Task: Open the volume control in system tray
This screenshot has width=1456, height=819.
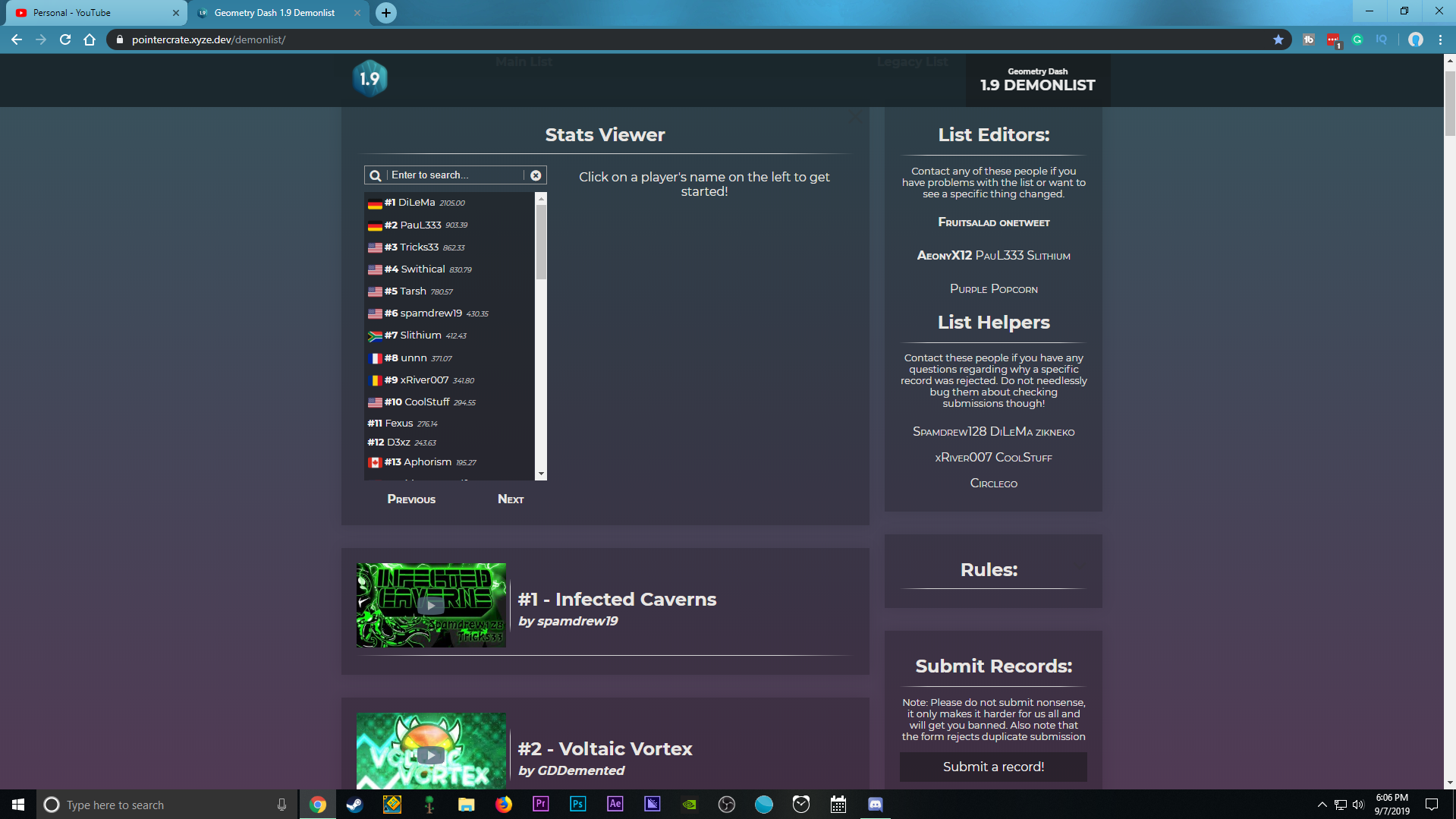Action: point(1358,805)
